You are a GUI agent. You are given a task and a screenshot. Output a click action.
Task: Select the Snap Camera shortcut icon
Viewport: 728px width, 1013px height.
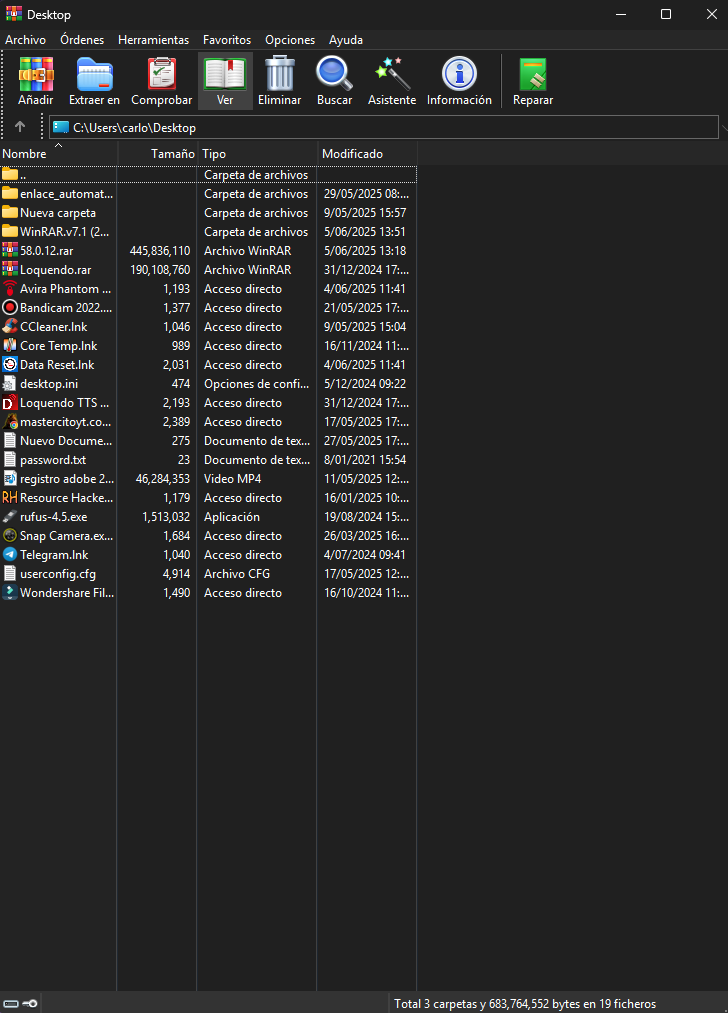tap(10, 536)
